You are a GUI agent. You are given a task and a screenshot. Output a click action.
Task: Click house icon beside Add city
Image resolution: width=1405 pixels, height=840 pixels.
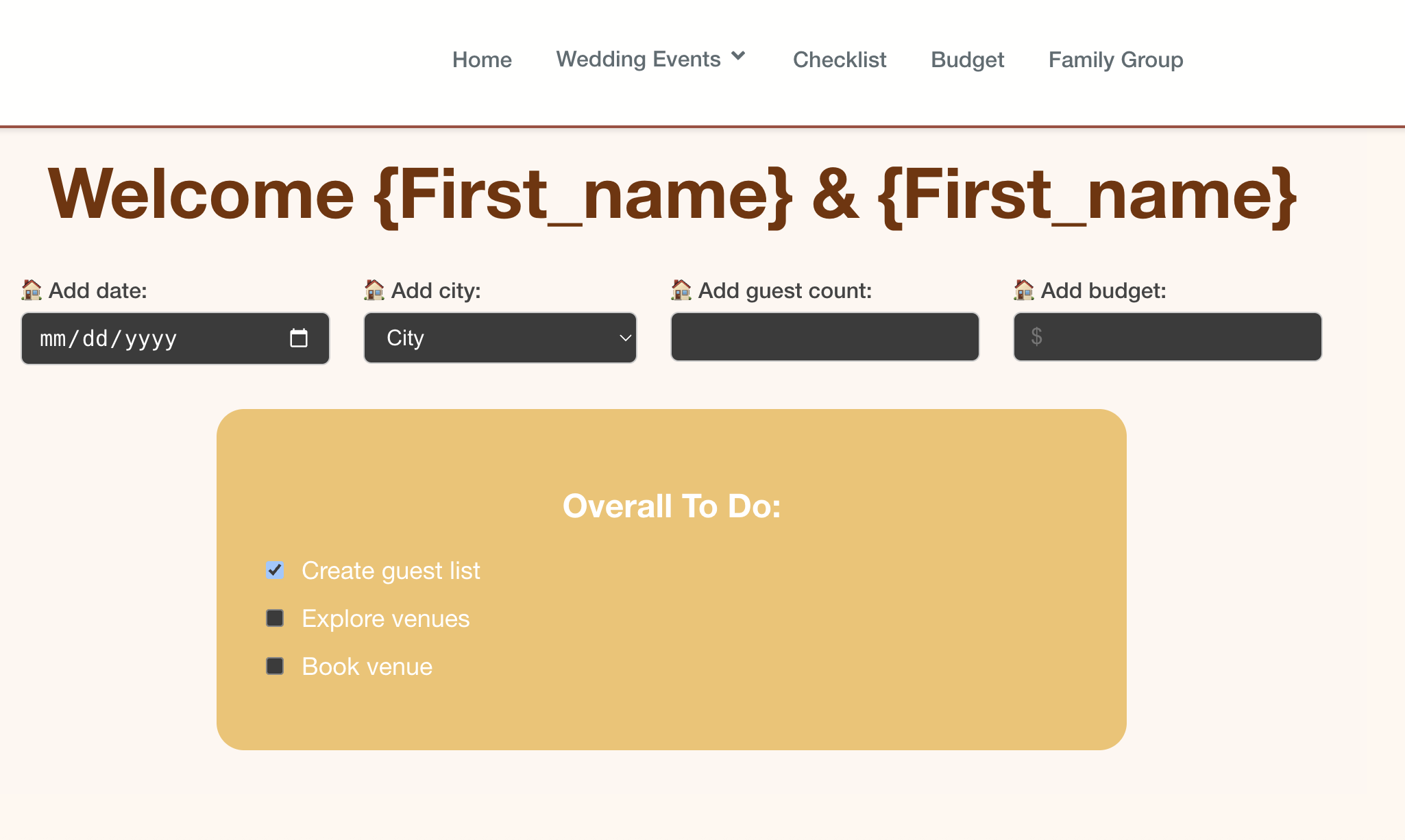click(374, 291)
